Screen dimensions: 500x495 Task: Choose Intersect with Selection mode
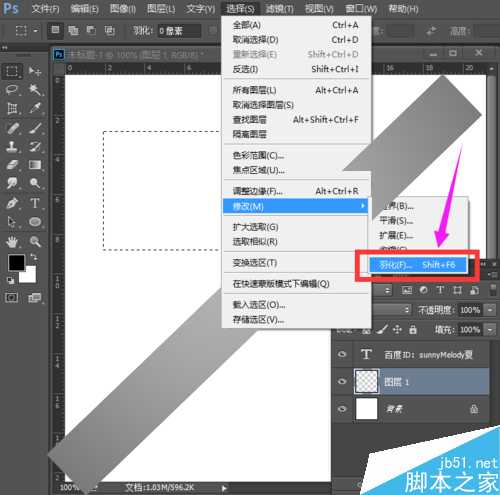pyautogui.click(x=109, y=30)
